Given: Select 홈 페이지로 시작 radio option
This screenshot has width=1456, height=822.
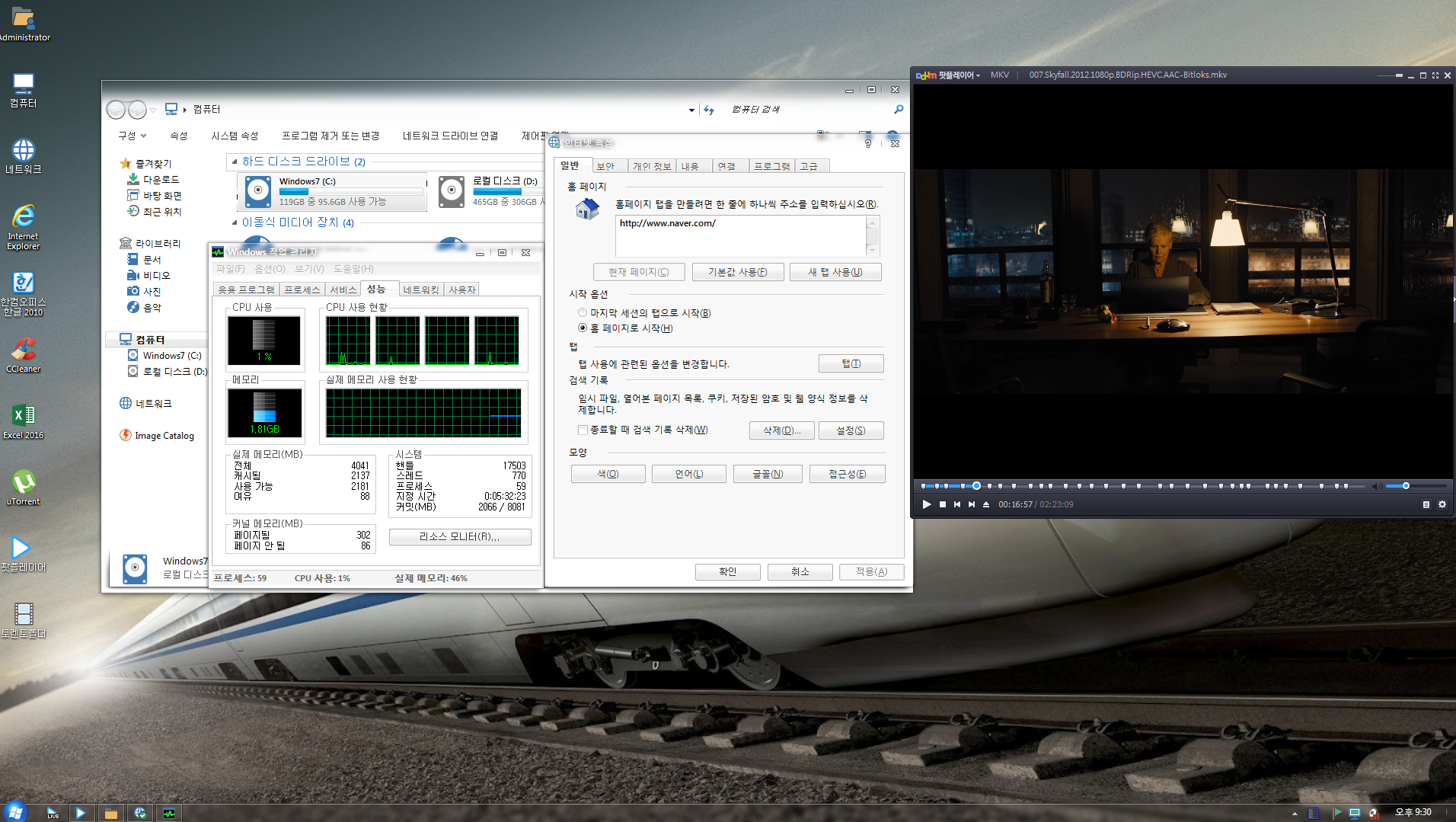Looking at the screenshot, I should (x=583, y=328).
